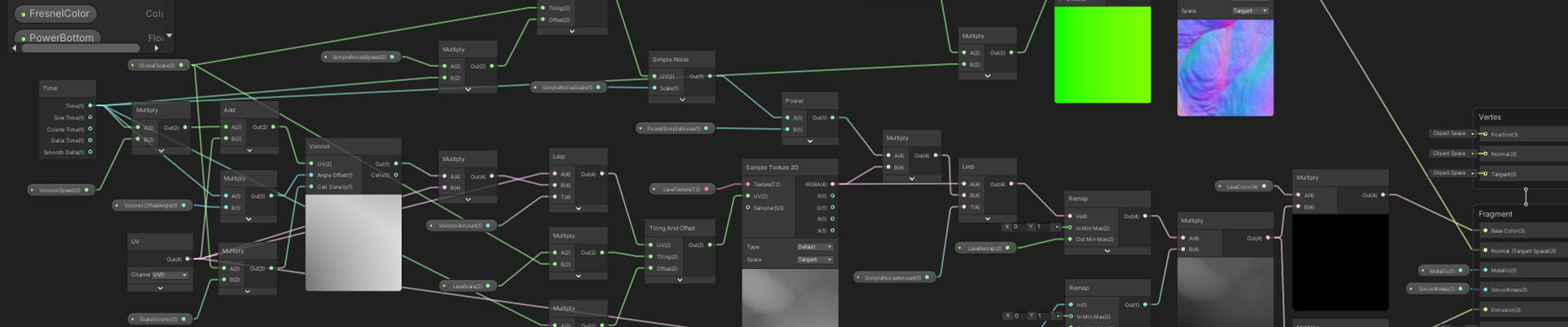Image resolution: width=1568 pixels, height=327 pixels.
Task: Collapse the upper Remap node chevron
Action: click(1107, 251)
